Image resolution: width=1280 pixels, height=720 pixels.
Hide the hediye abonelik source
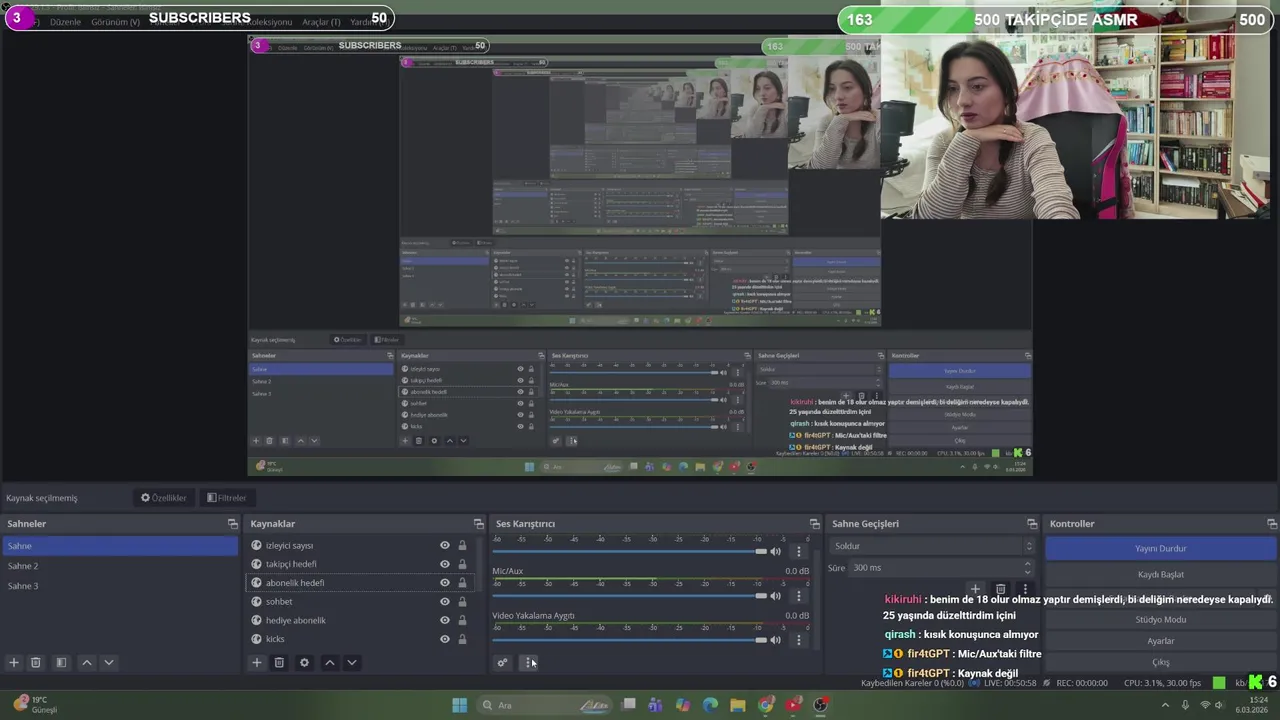[x=445, y=620]
